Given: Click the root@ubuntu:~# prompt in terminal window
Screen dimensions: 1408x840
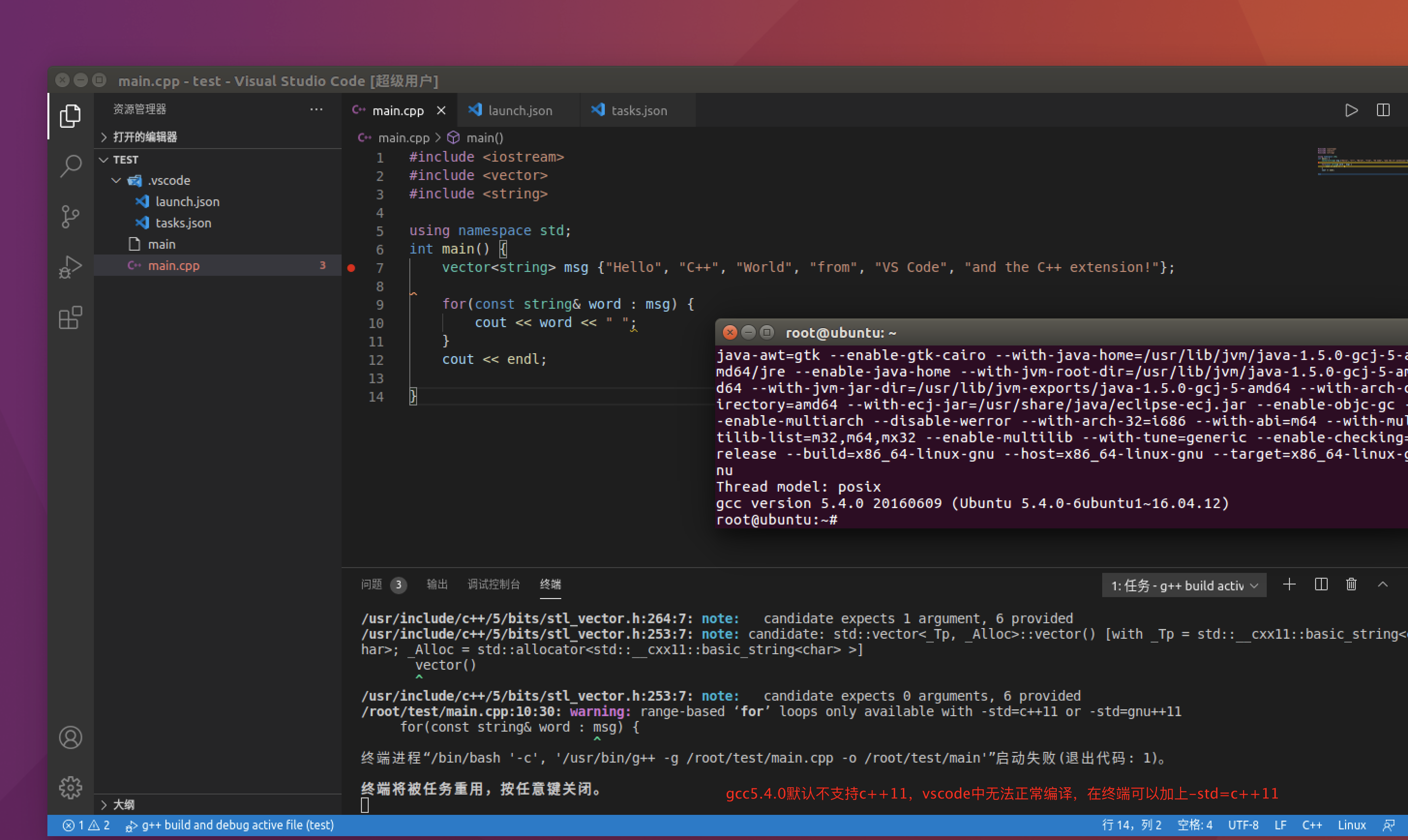Looking at the screenshot, I should pos(777,520).
